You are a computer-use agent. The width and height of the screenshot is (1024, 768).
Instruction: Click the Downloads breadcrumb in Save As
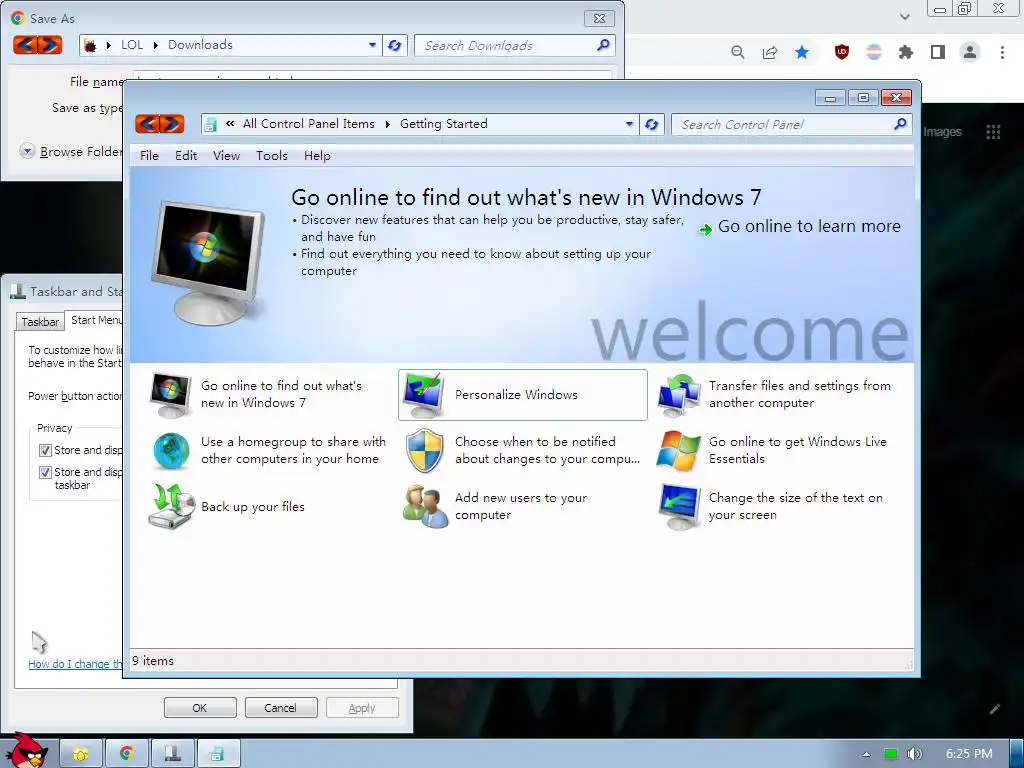pyautogui.click(x=200, y=44)
